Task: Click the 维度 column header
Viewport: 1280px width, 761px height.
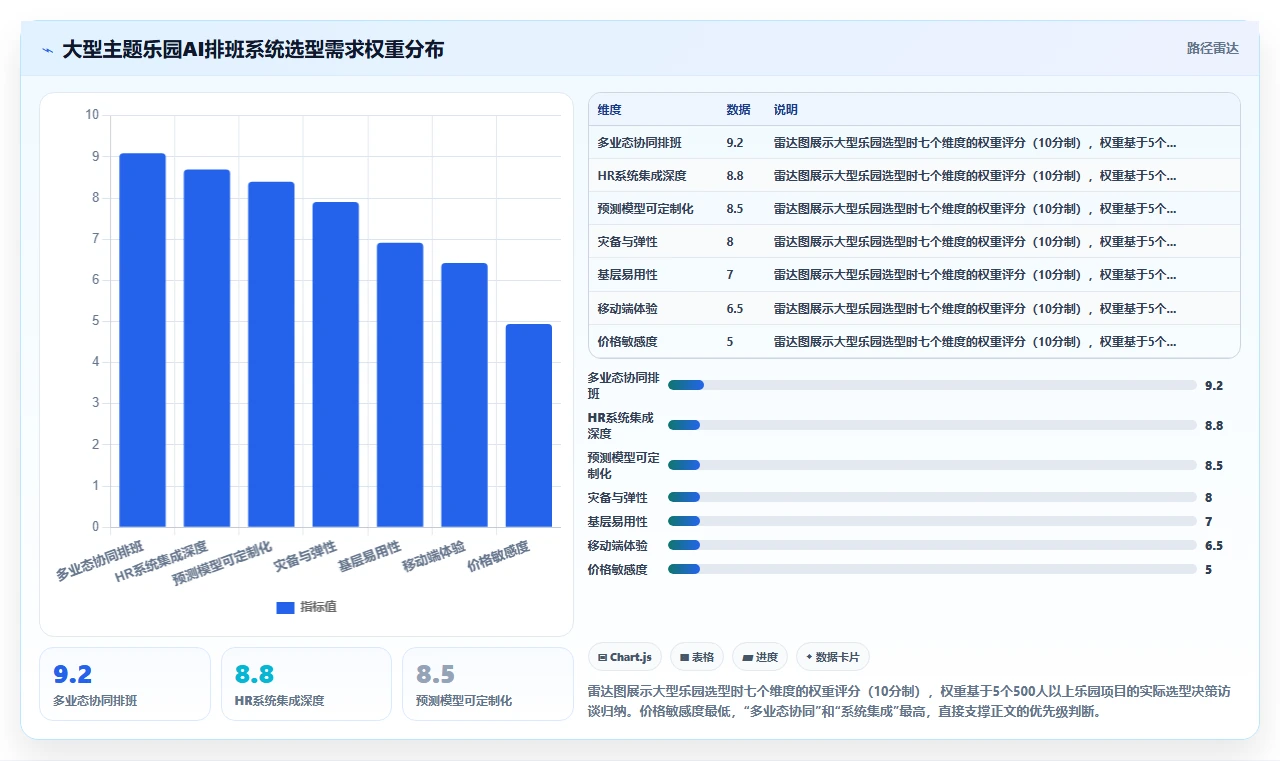Action: pyautogui.click(x=609, y=110)
